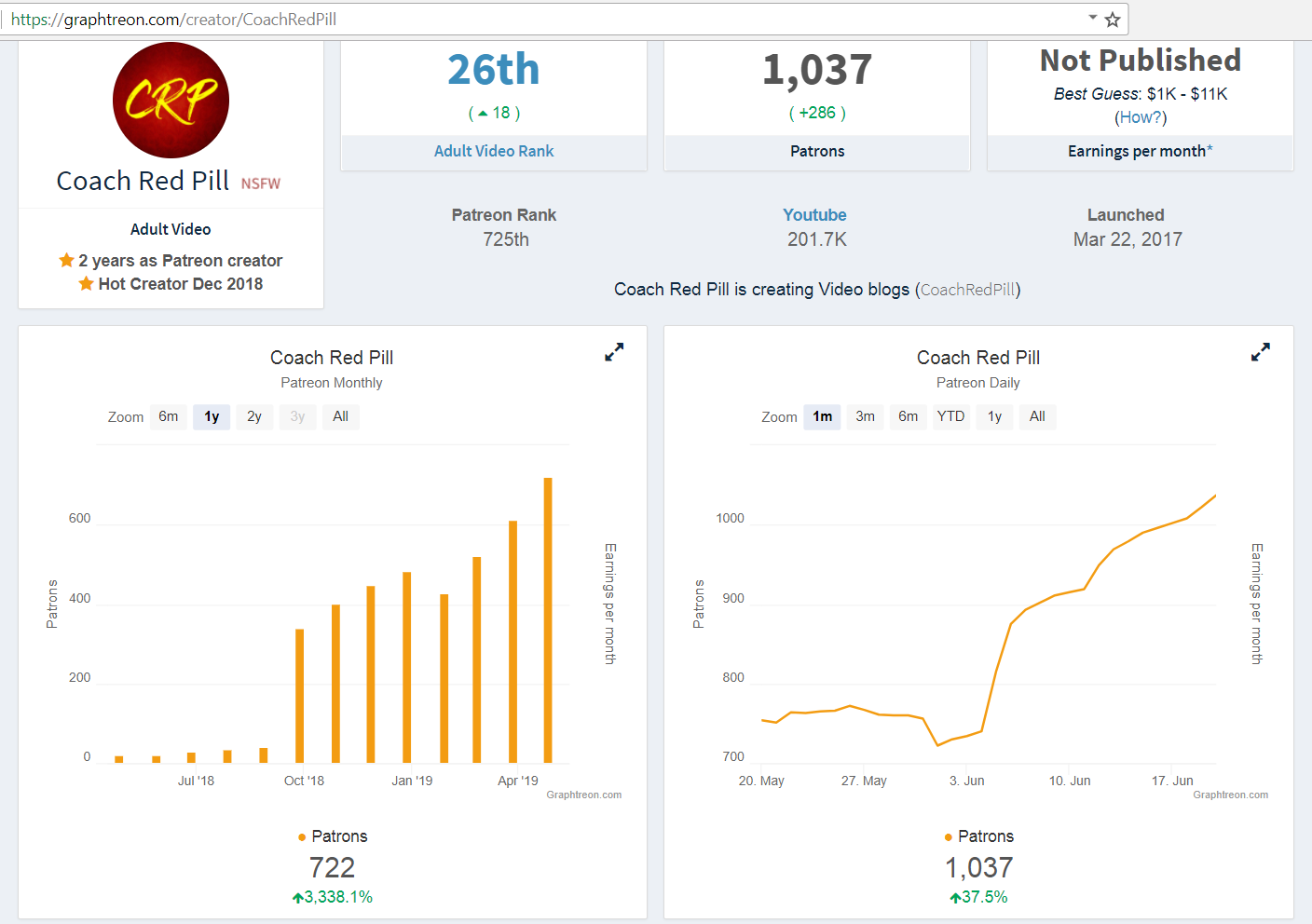The height and width of the screenshot is (924, 1312).
Task: Click the Coach Red Pill creator name
Action: [x=143, y=181]
